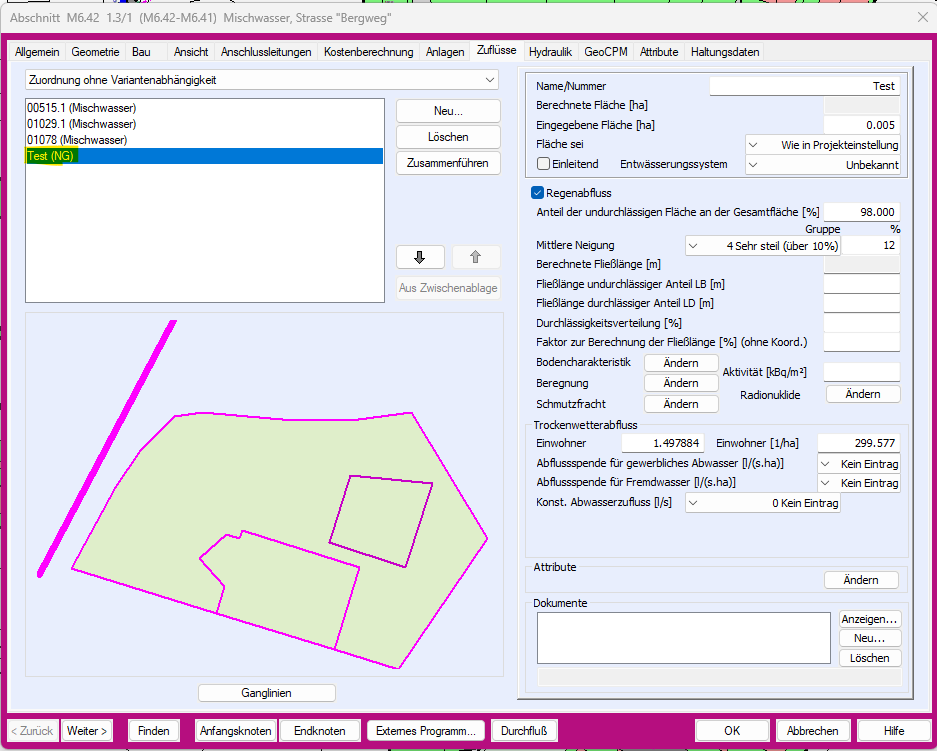Click the Endknoten button
Screen dimensions: 937x751
[x=320, y=731]
